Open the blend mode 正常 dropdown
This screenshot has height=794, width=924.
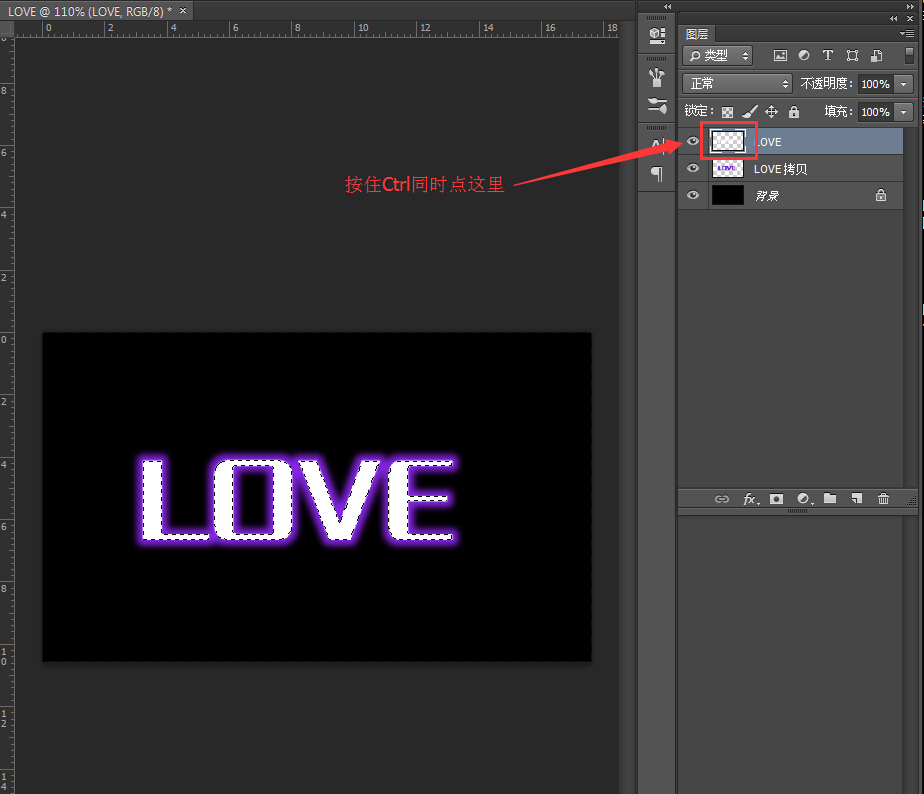(737, 84)
